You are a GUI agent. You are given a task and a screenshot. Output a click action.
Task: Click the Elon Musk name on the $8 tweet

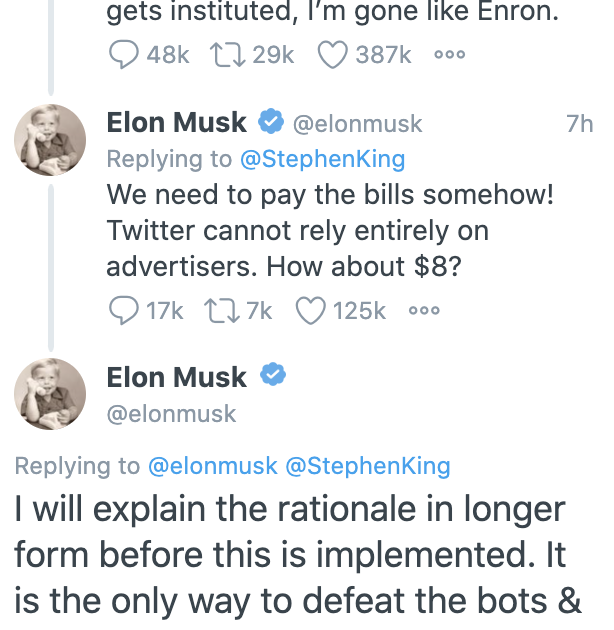pos(176,123)
